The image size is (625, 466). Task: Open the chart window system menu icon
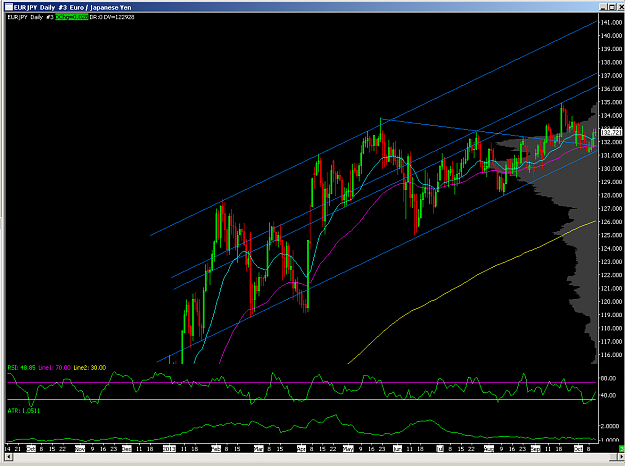pos(9,7)
